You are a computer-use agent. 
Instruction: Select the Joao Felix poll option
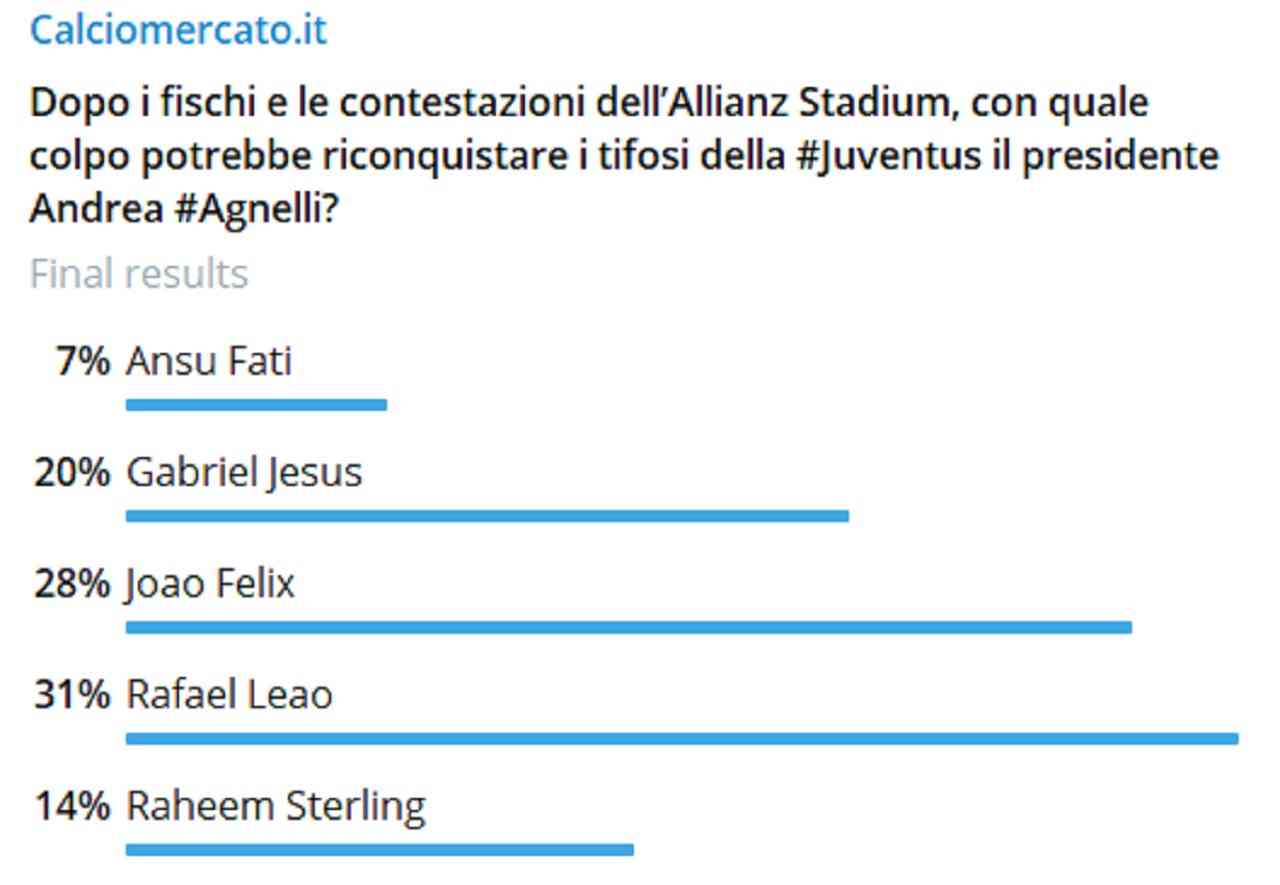point(211,583)
